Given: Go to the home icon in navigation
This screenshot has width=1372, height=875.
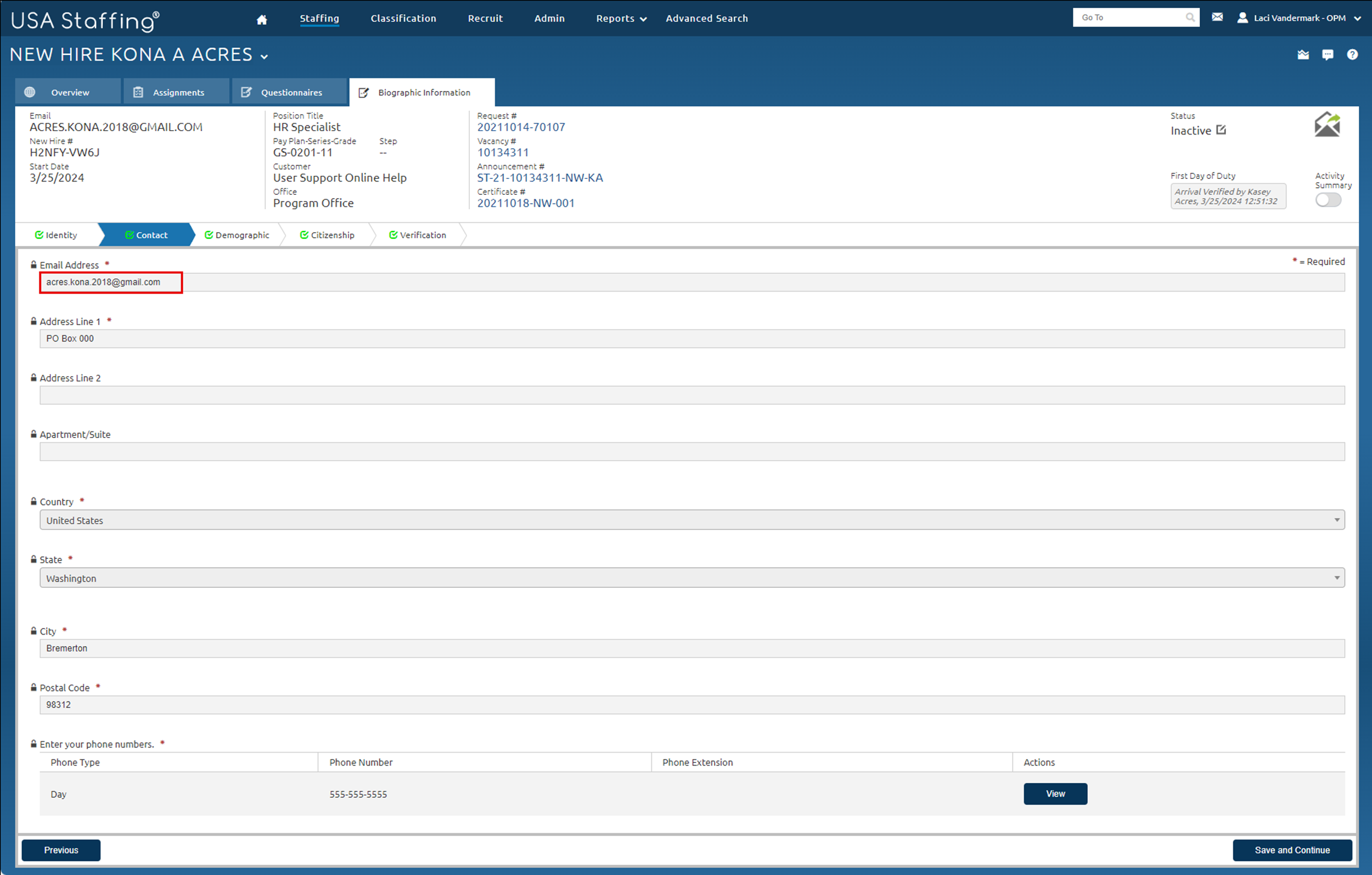Looking at the screenshot, I should pos(262,19).
